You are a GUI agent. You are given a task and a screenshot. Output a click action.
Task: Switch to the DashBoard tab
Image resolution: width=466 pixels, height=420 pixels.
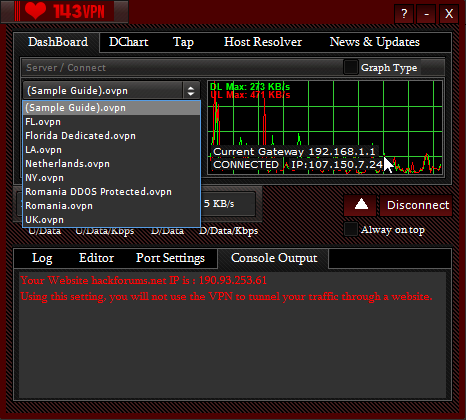[x=58, y=42]
